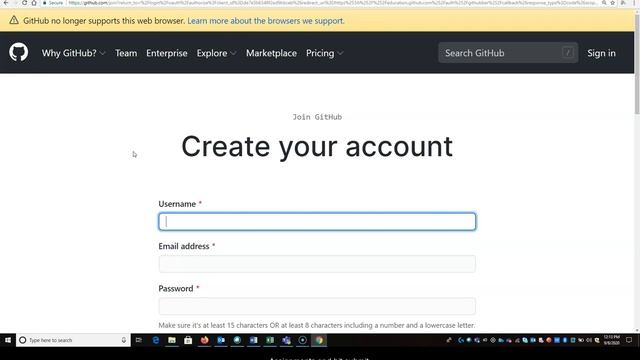Click the Sign in link

point(601,53)
